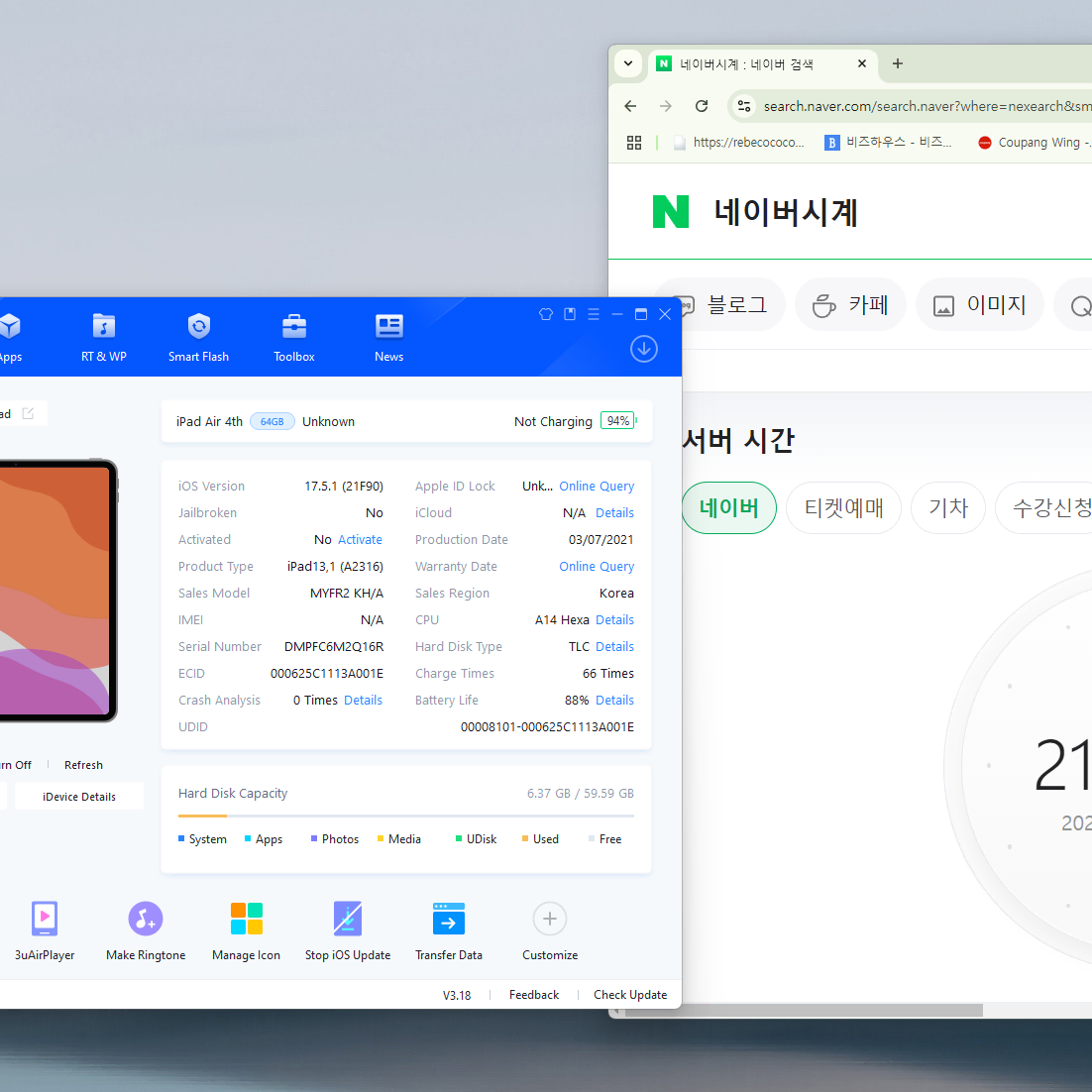Open iDevice Details button

point(78,796)
